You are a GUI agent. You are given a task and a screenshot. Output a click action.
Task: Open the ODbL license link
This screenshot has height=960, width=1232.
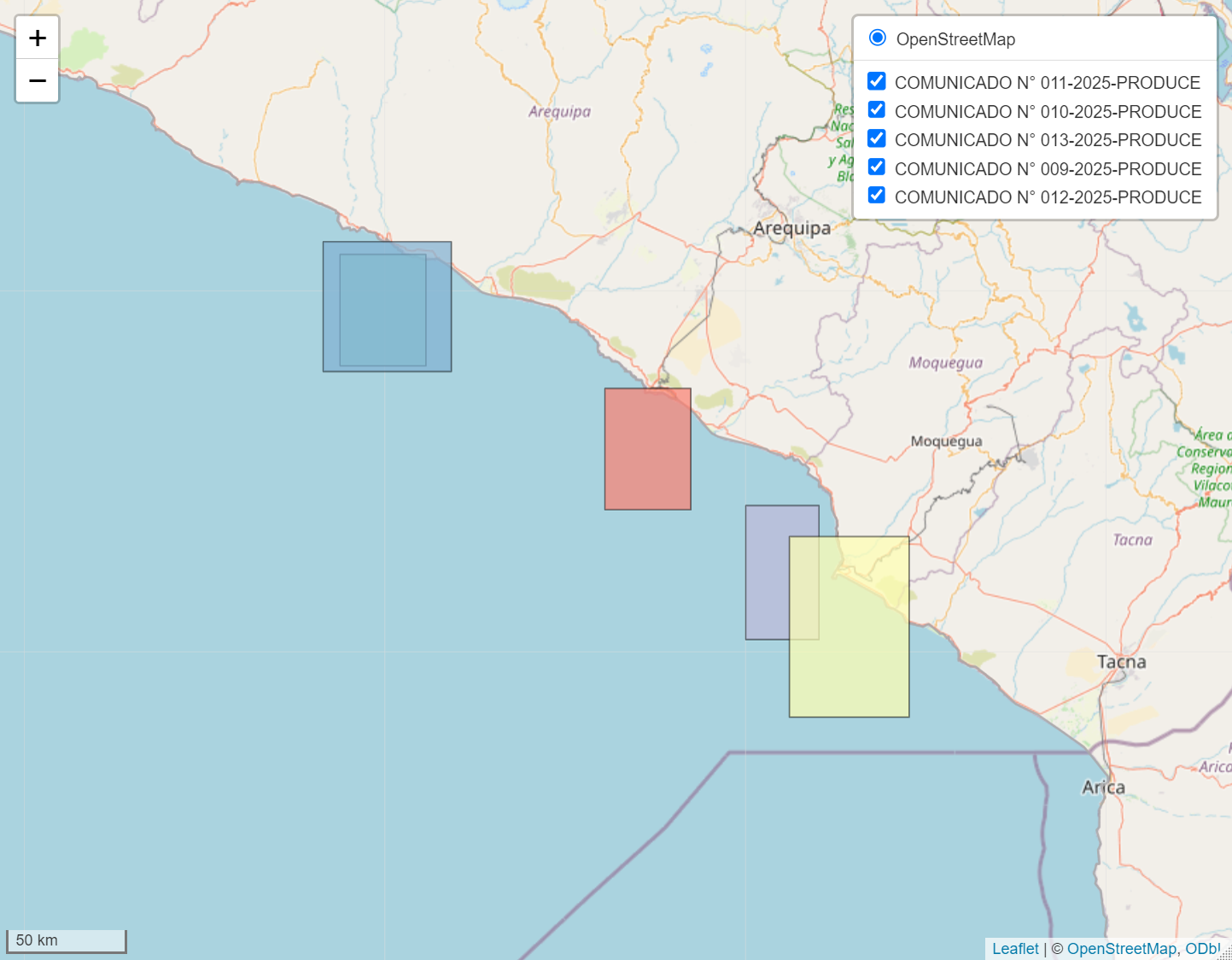pyautogui.click(x=1203, y=948)
